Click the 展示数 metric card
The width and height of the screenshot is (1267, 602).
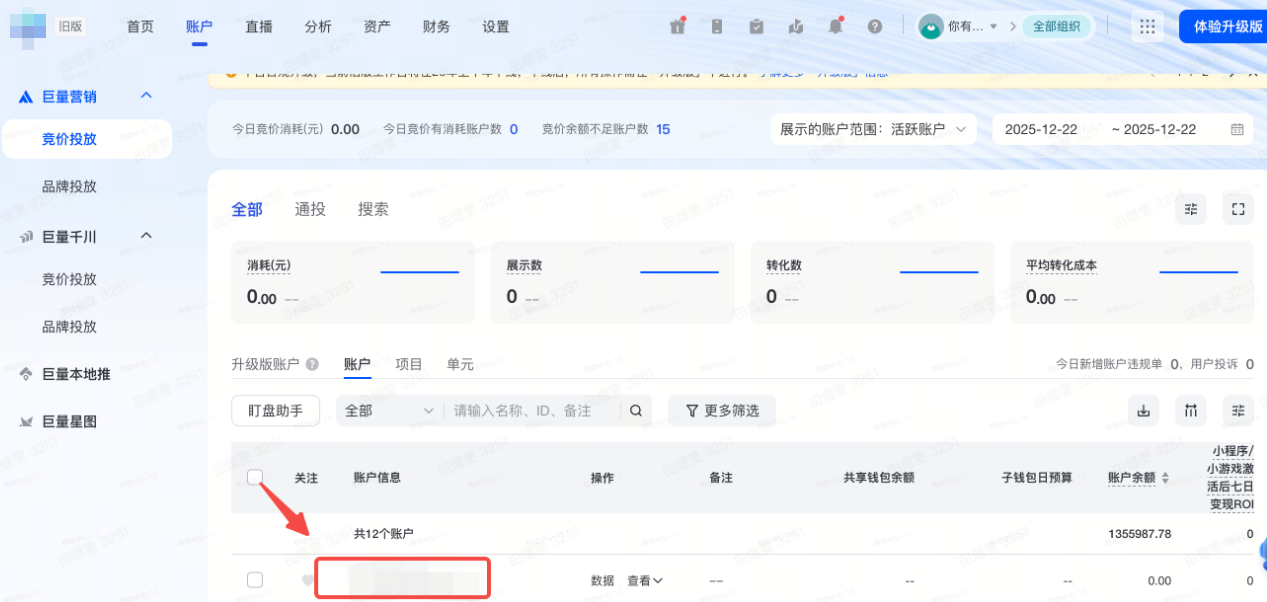pos(613,282)
